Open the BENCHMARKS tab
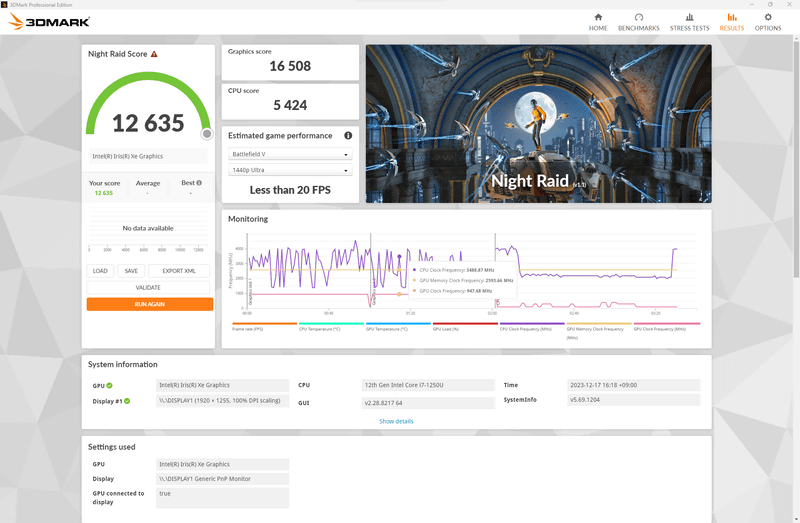 click(x=638, y=22)
